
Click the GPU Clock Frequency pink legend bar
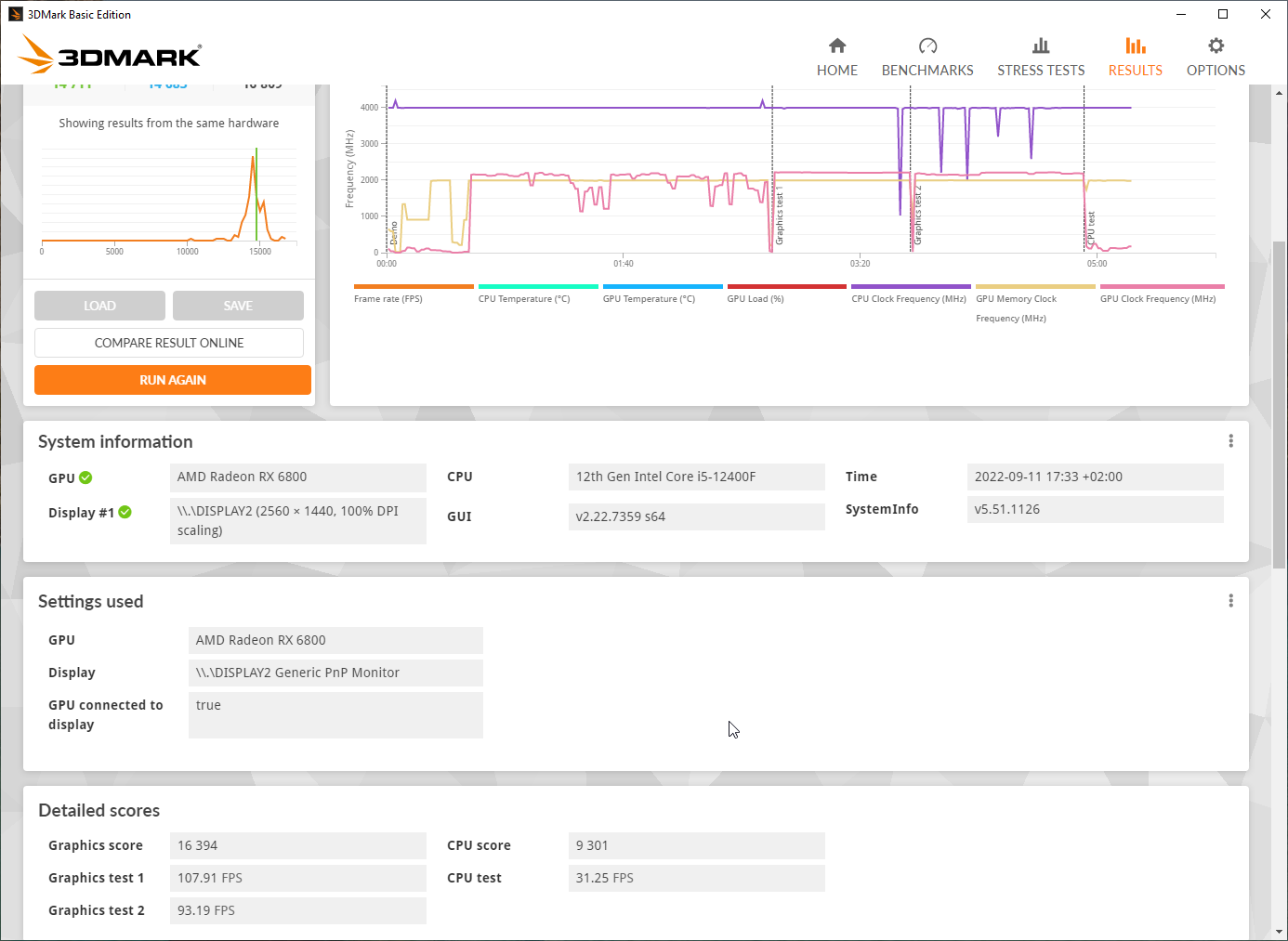(1163, 287)
